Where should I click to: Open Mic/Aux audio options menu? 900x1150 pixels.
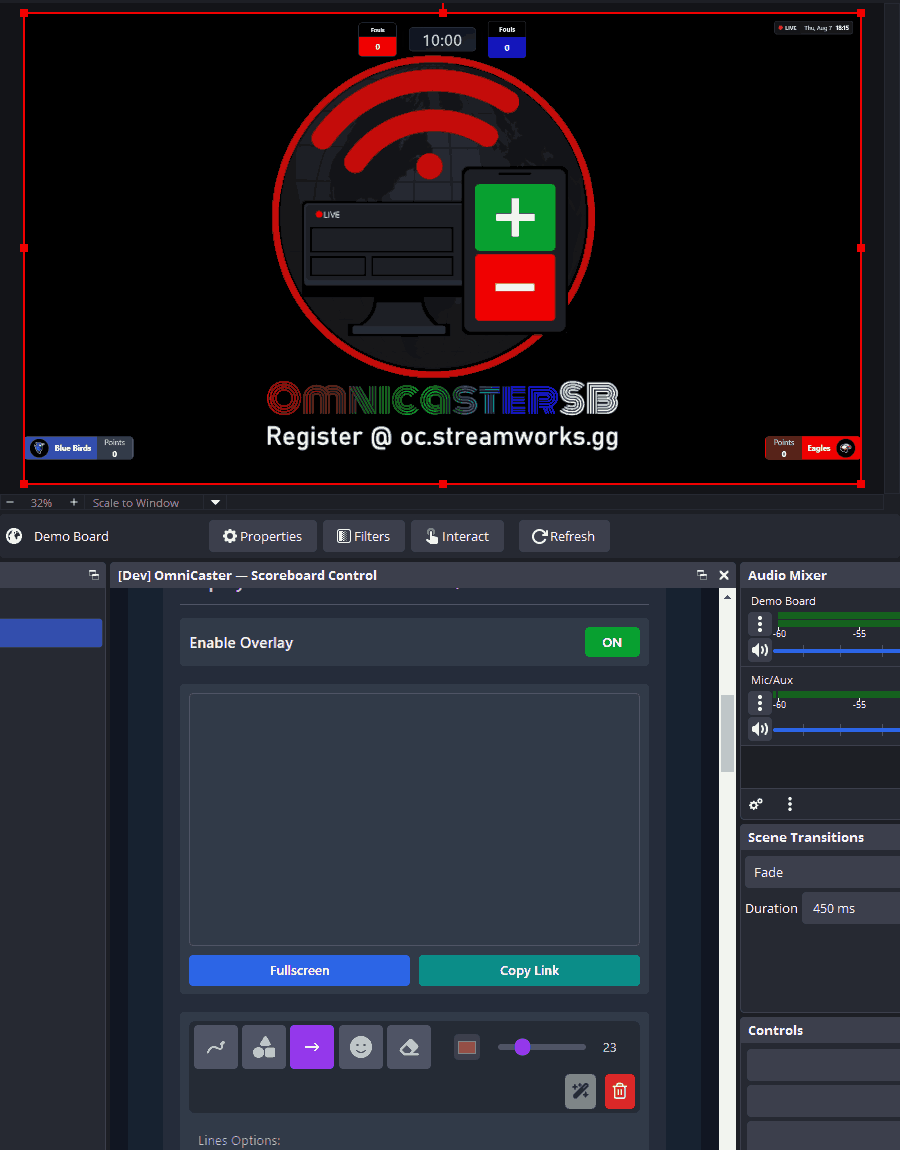[x=759, y=703]
